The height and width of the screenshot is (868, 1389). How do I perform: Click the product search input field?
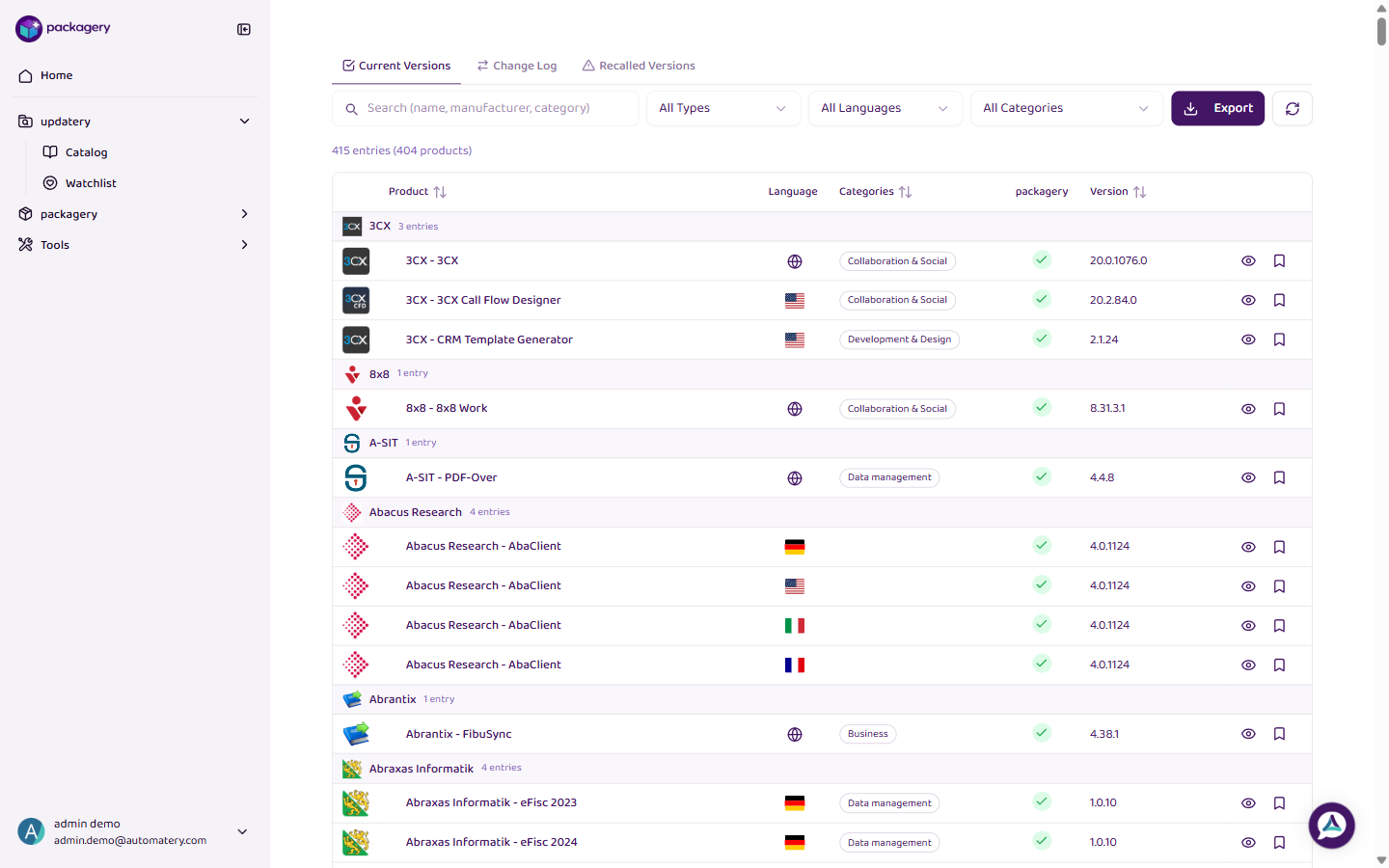pos(492,108)
